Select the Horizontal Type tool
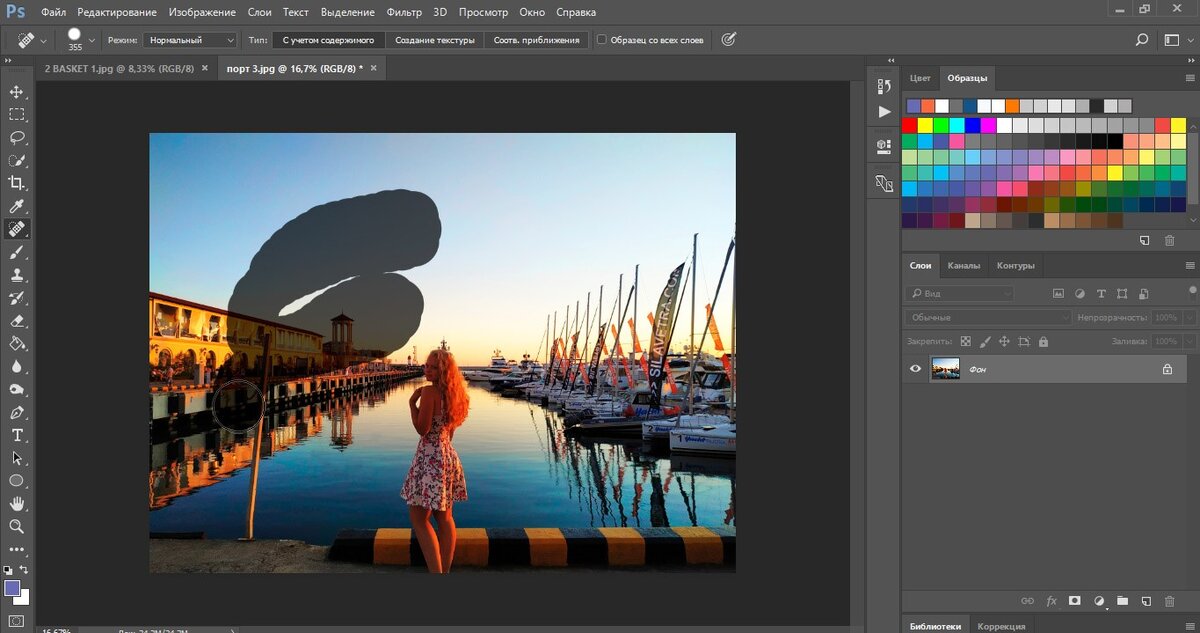Viewport: 1200px width, 633px height. [x=17, y=435]
